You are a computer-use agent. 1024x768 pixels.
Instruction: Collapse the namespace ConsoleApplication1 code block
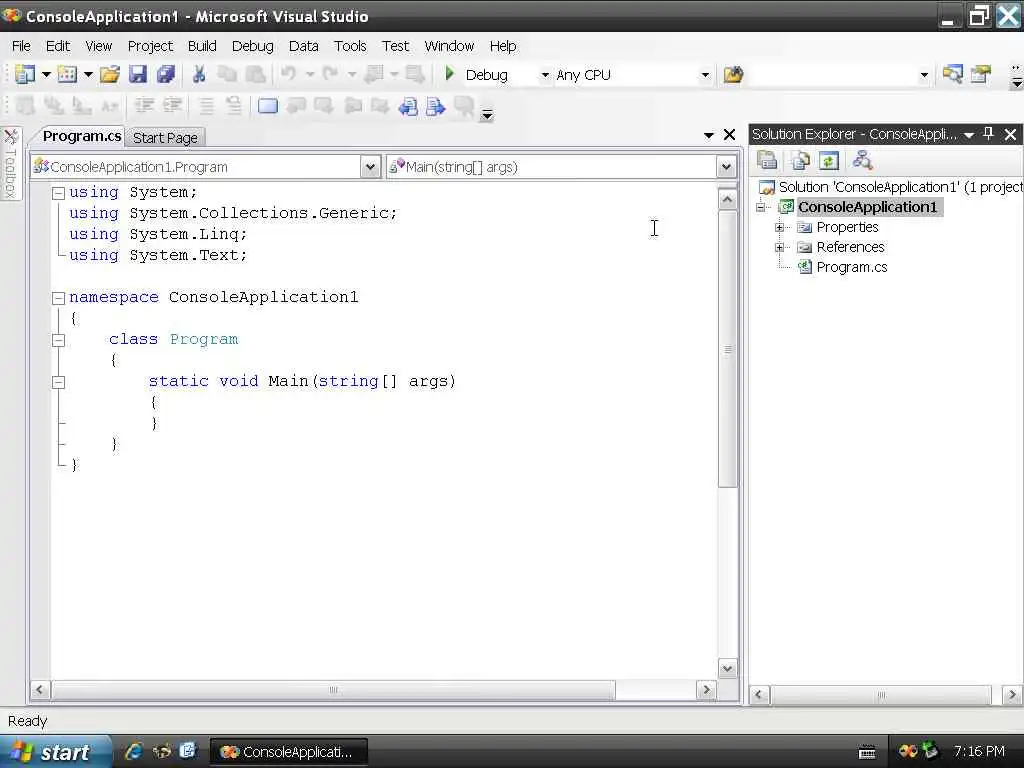coord(58,298)
